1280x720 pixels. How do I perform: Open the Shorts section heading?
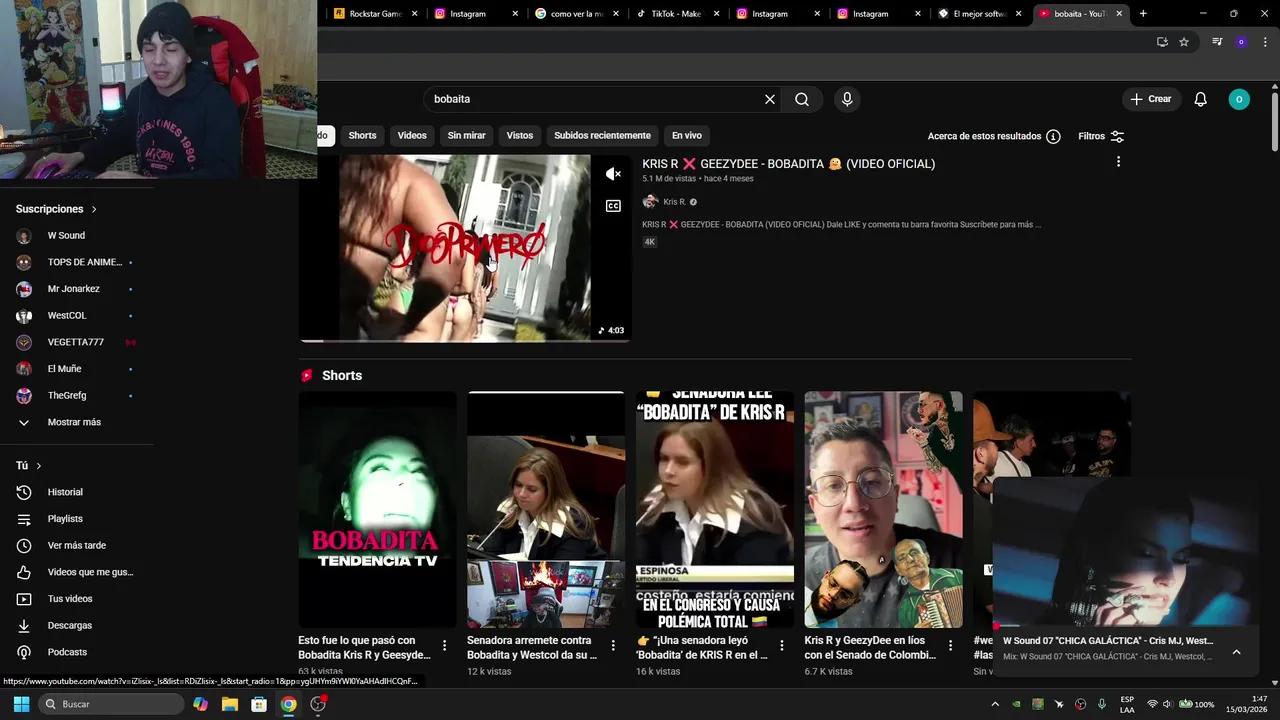[342, 376]
